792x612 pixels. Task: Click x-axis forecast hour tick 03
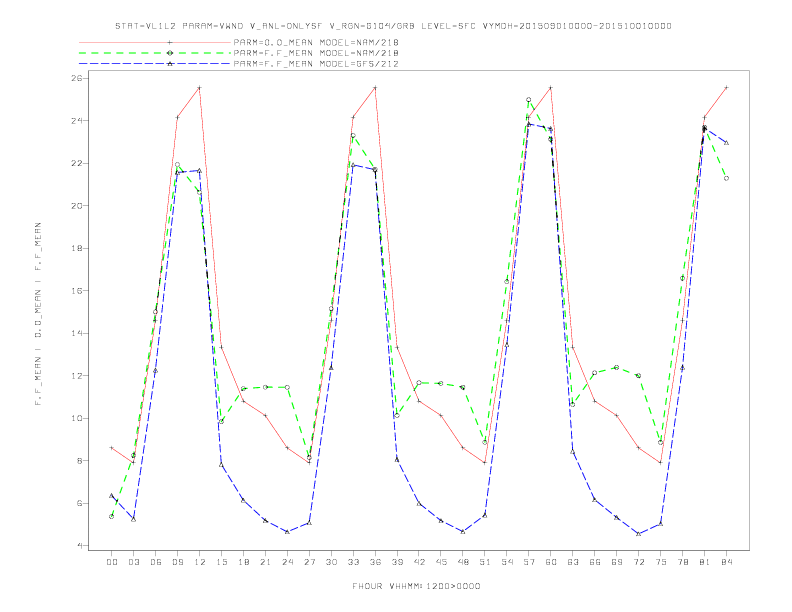tap(133, 562)
